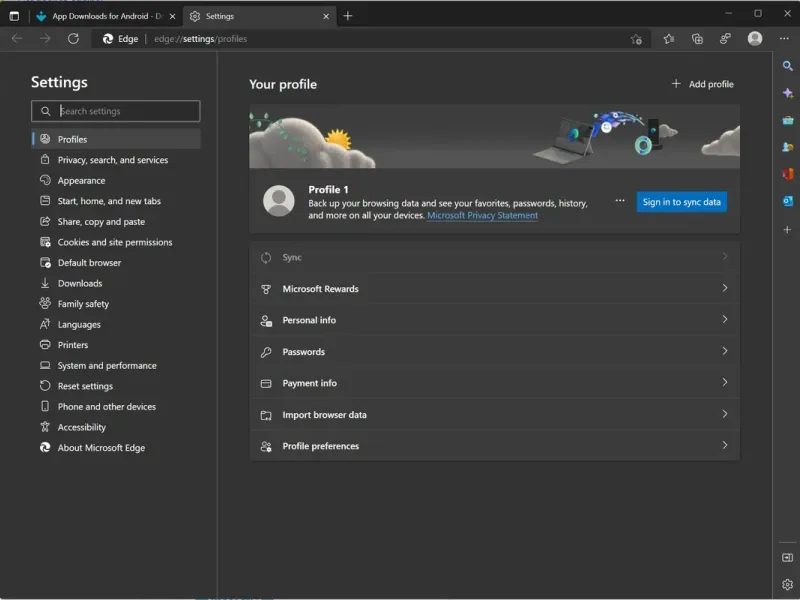Viewport: 800px width, 600px height.
Task: Switch to the Settings tab
Action: point(259,16)
